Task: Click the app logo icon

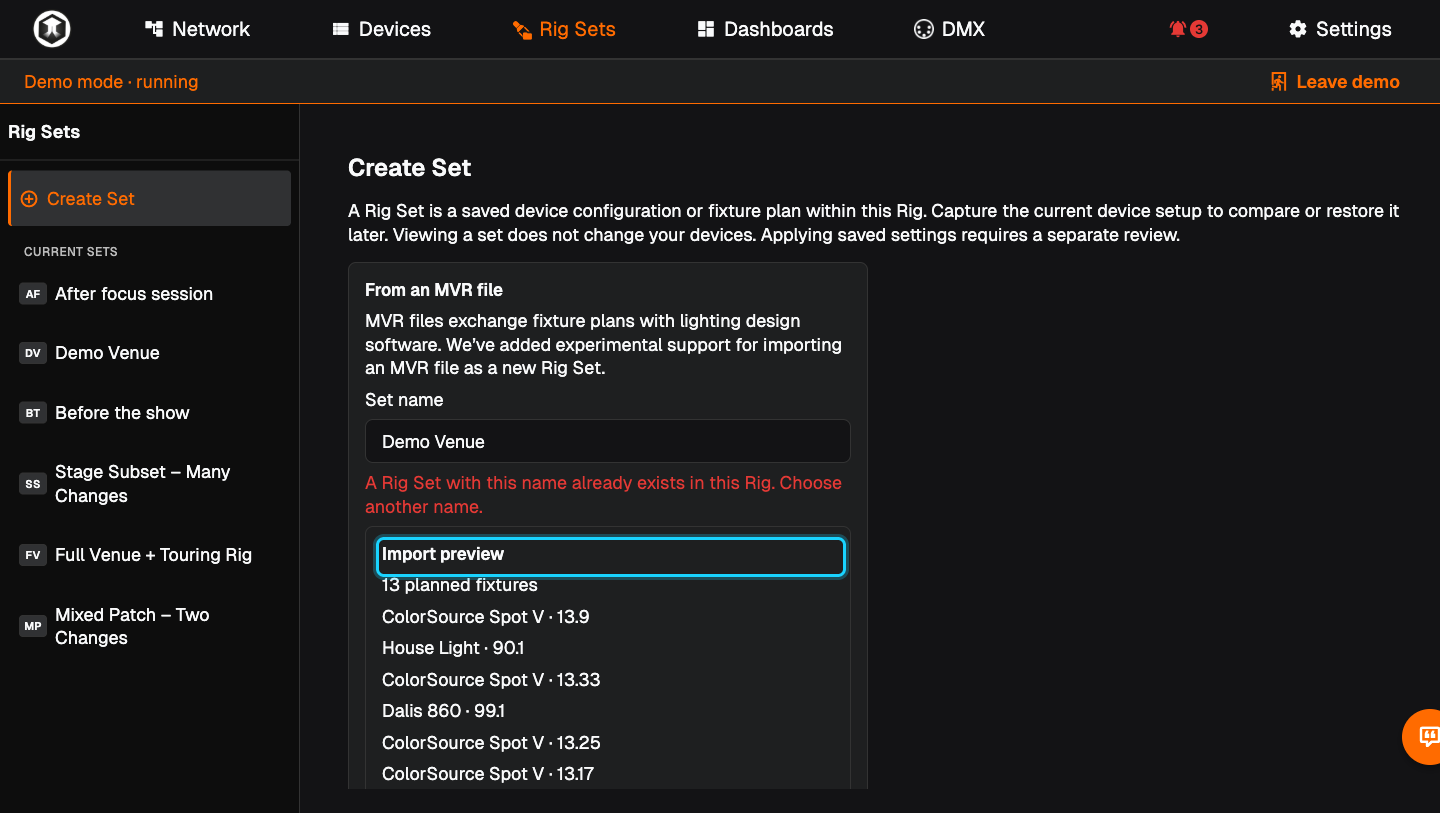Action: click(51, 29)
